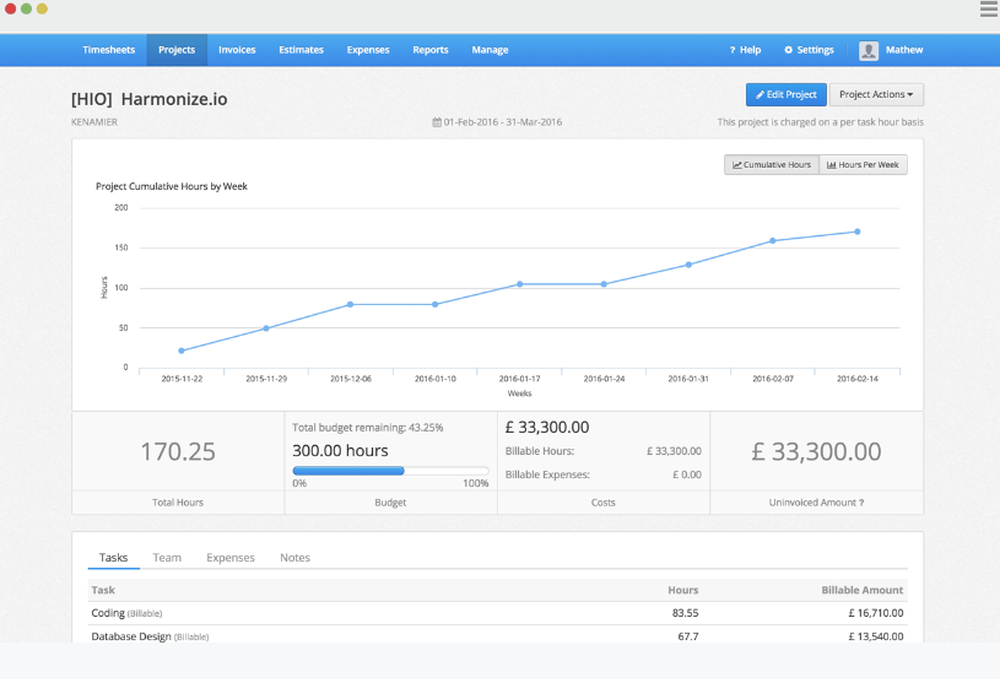The image size is (1000, 679).
Task: Click the 2016-01-17 chart data point
Action: coord(520,284)
